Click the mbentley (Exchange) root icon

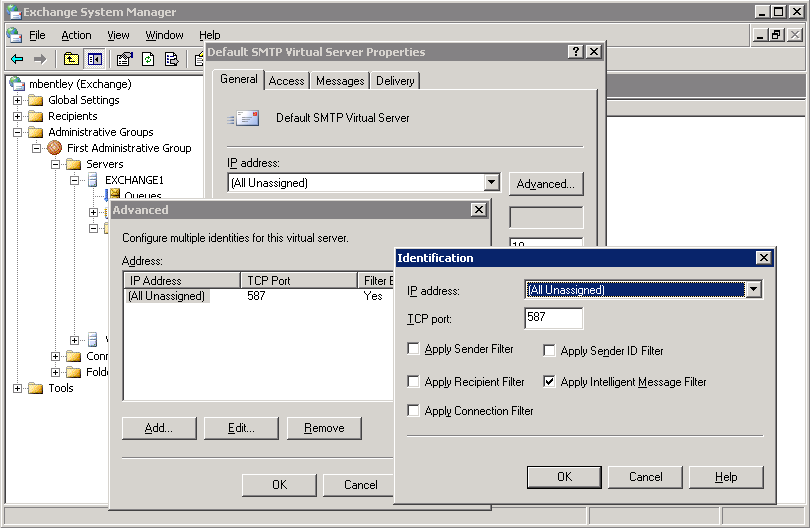(18, 84)
